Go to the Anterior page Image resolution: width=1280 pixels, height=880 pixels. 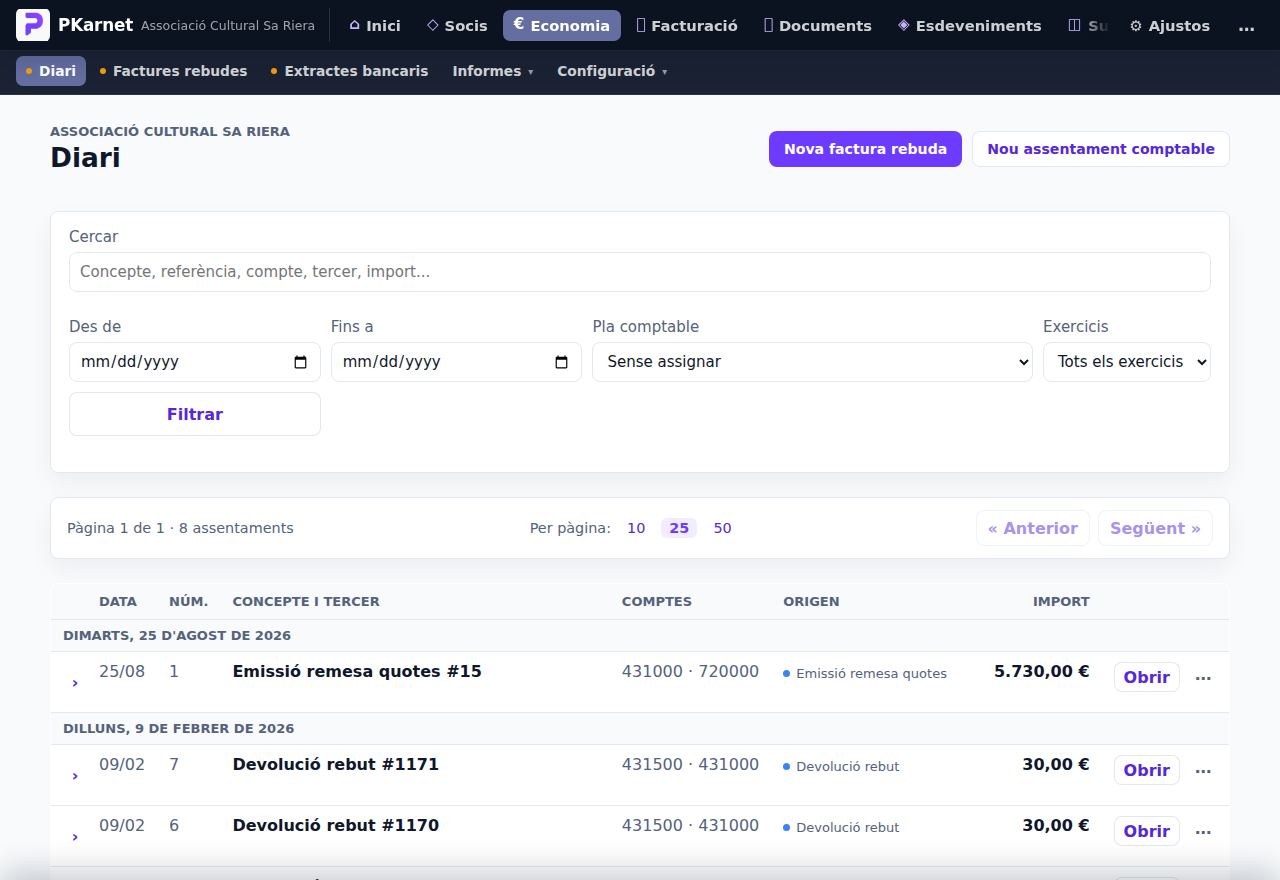click(1033, 528)
